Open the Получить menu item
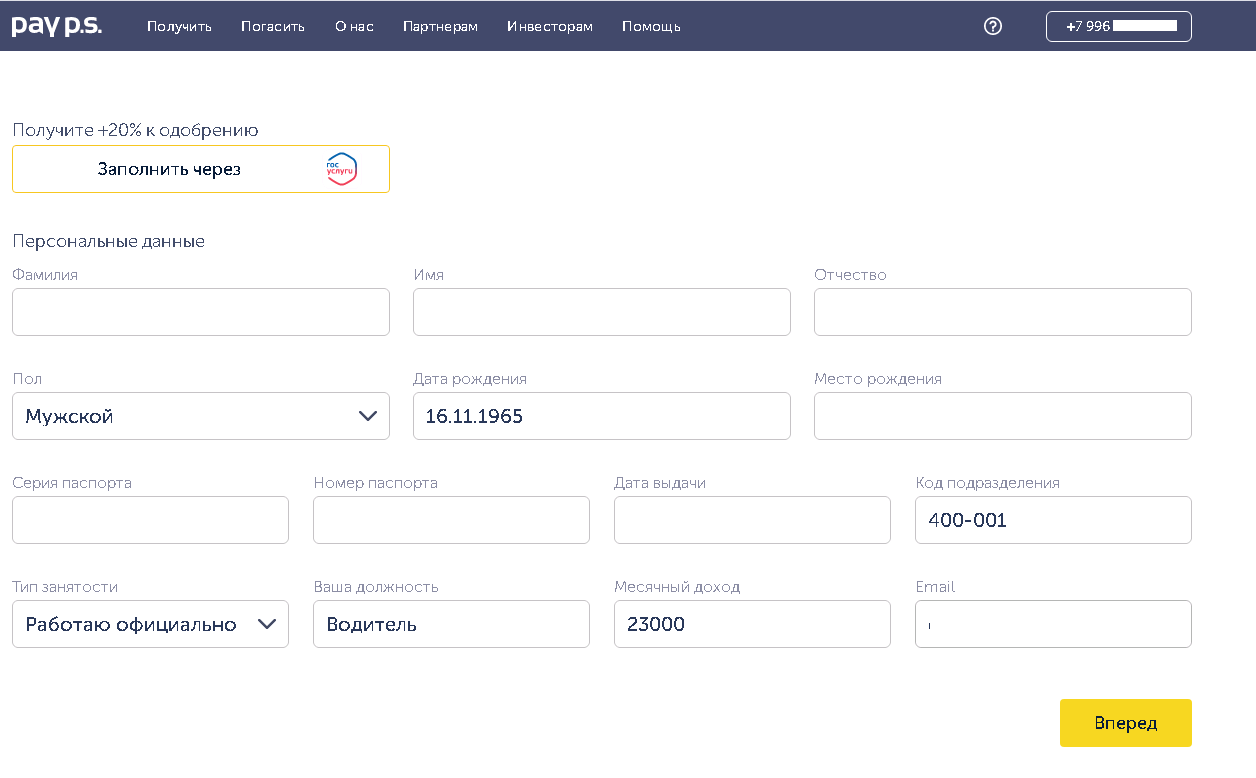Viewport: 1256px width, 778px height. (x=179, y=26)
